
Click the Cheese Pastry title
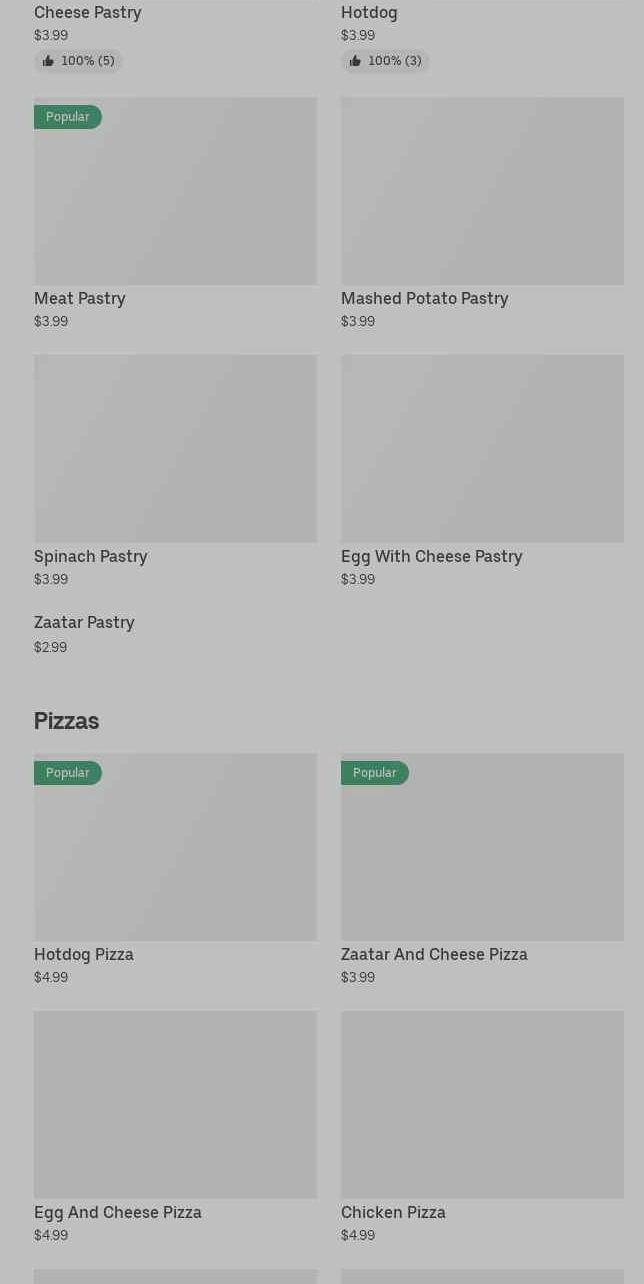point(88,12)
